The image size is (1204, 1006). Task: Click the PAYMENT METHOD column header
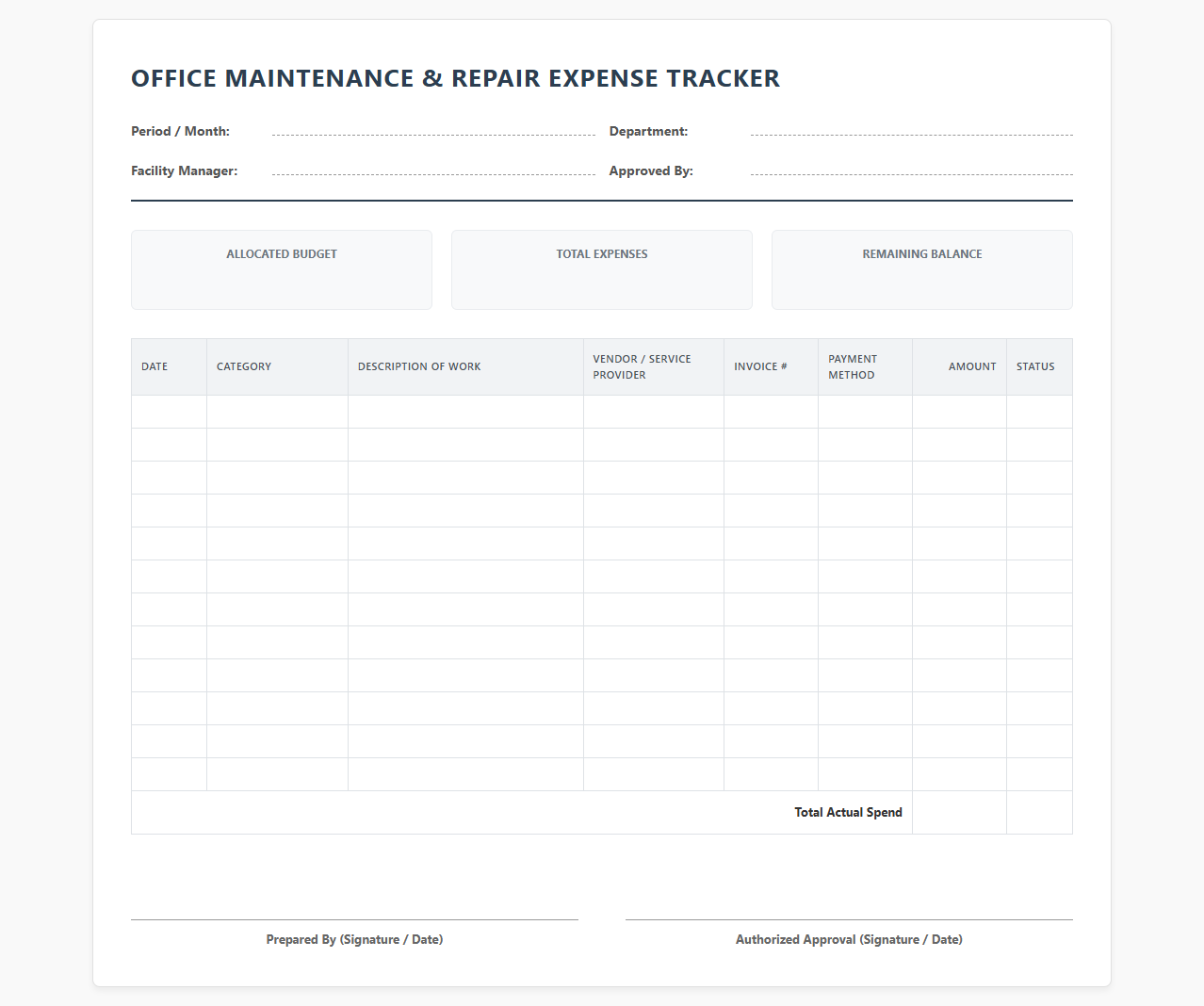tap(865, 366)
